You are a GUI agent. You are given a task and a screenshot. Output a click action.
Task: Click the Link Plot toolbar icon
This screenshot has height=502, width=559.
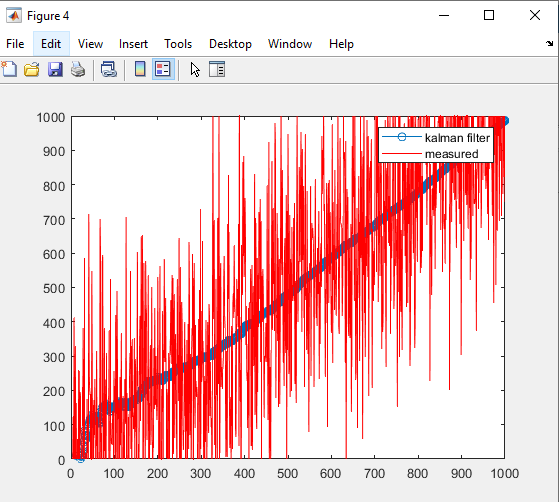[109, 69]
